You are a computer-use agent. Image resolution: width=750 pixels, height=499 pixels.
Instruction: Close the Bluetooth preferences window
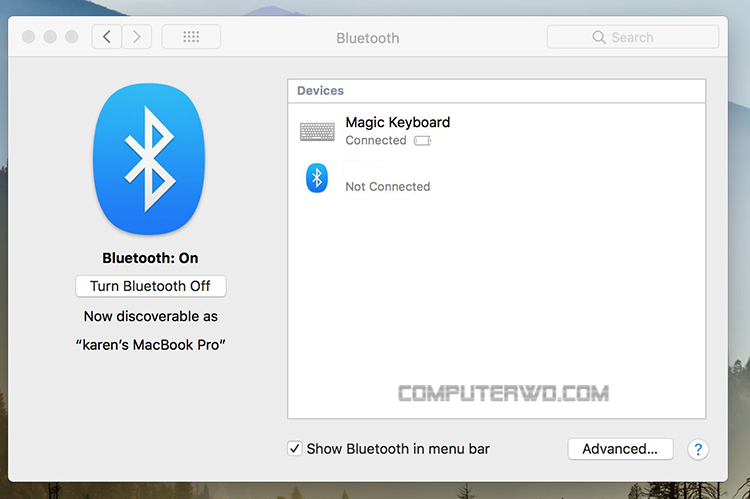pos(29,37)
